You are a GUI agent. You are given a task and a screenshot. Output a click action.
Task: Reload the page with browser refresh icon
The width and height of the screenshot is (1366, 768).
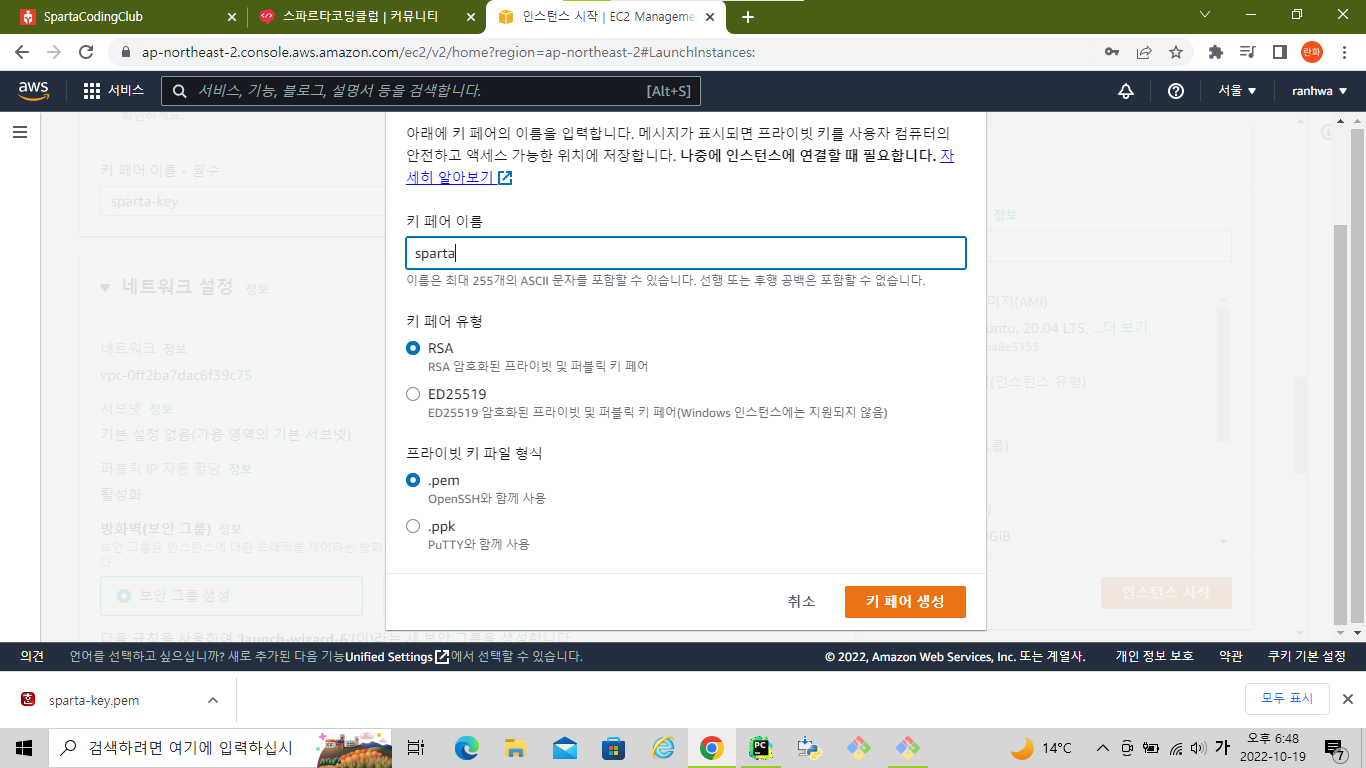click(86, 52)
